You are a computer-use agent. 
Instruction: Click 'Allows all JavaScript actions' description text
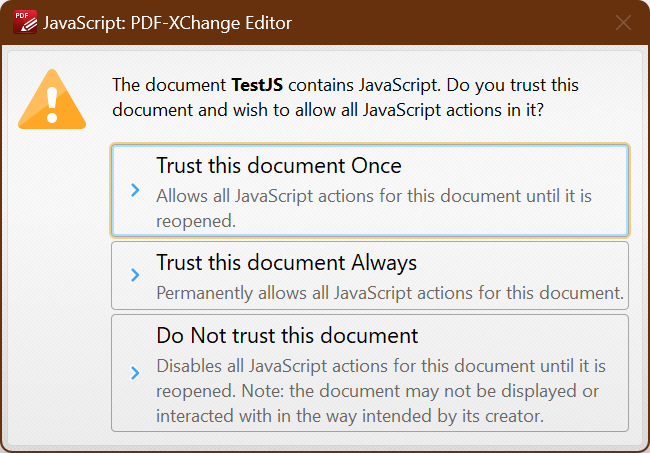373,195
